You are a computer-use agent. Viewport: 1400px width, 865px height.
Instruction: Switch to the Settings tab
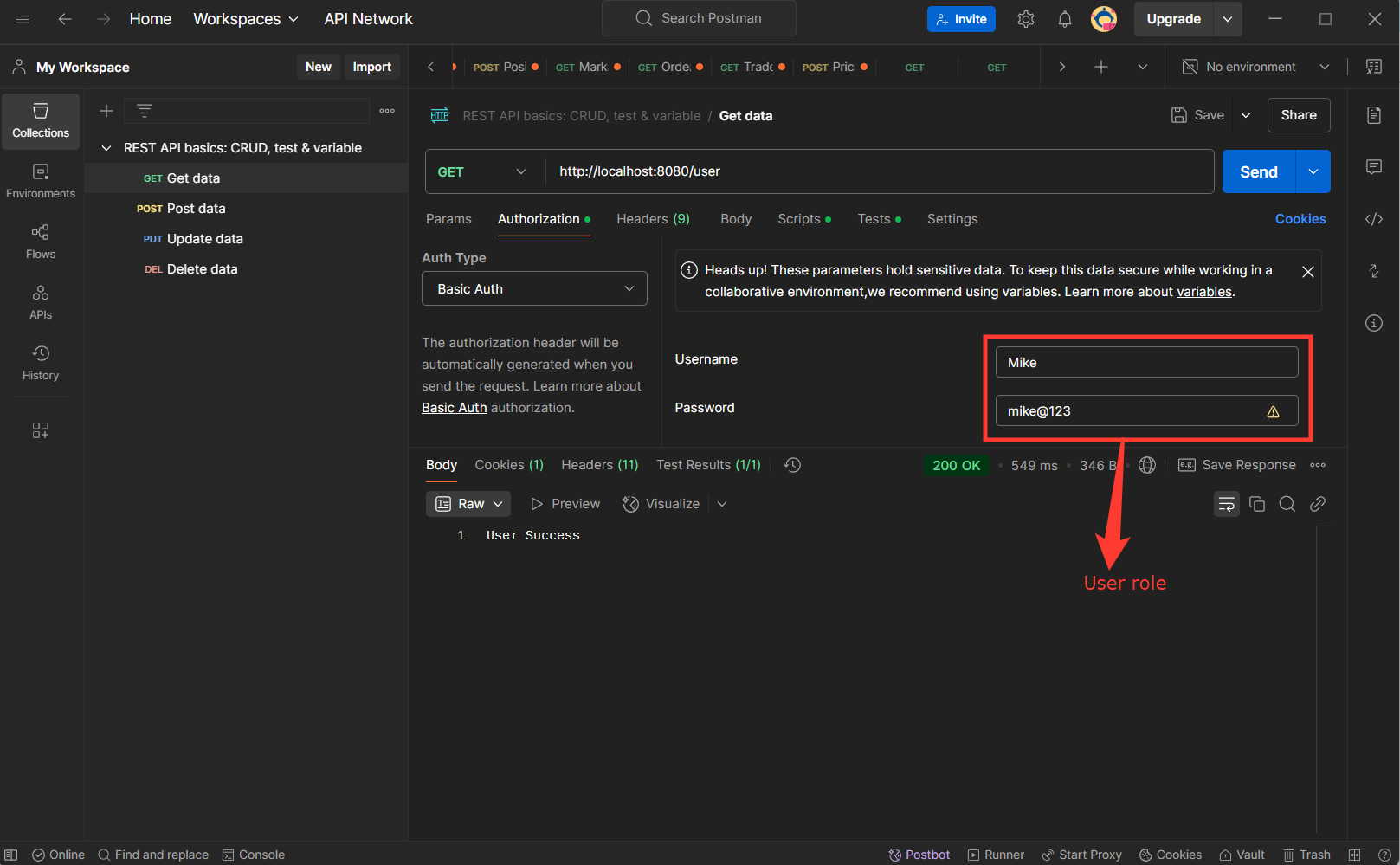[952, 219]
